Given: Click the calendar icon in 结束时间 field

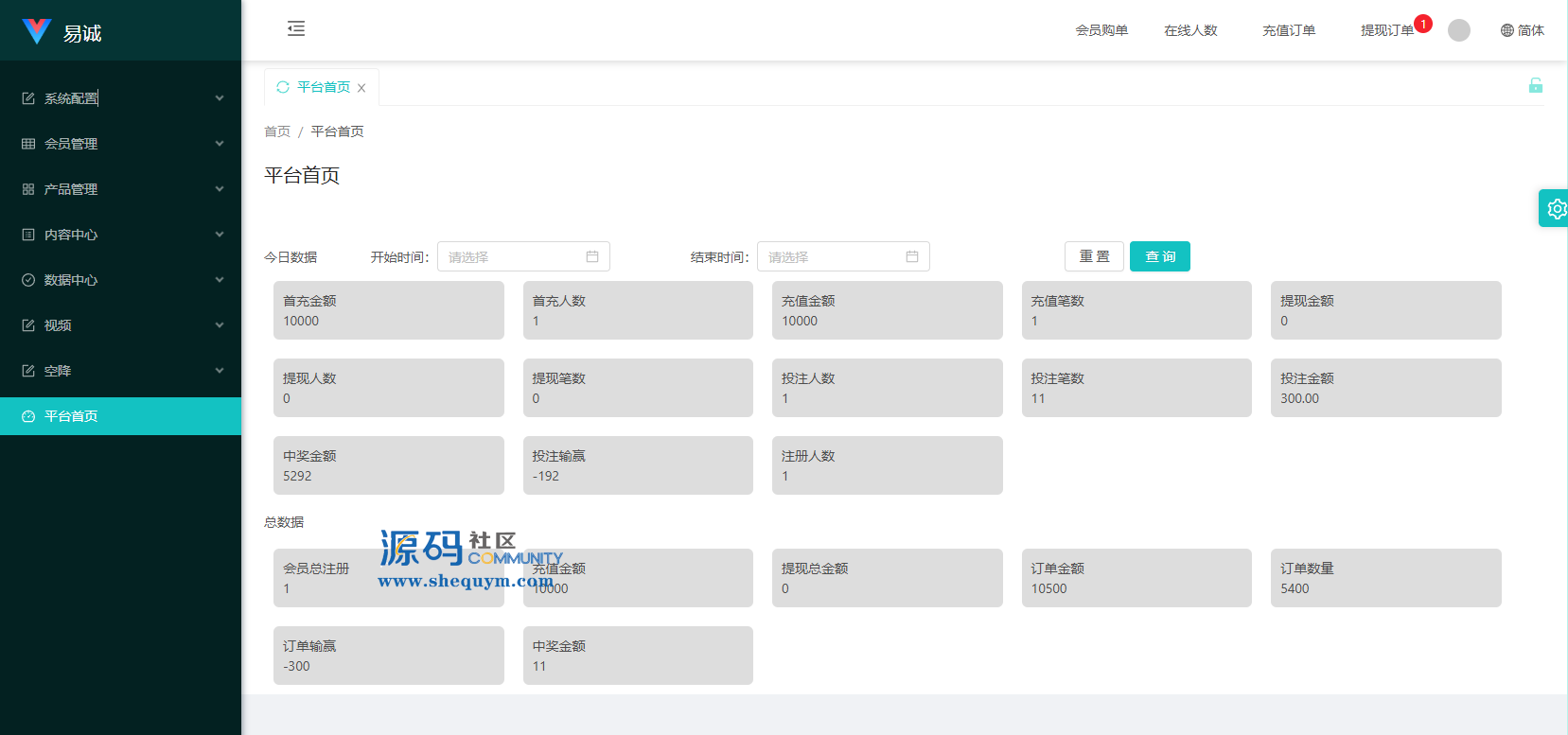Looking at the screenshot, I should 912,256.
